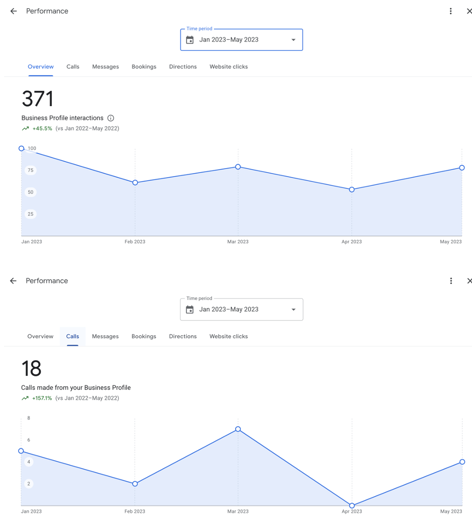The height and width of the screenshot is (520, 472).
Task: Click May 2023 data point on calls chart
Action: click(x=462, y=462)
